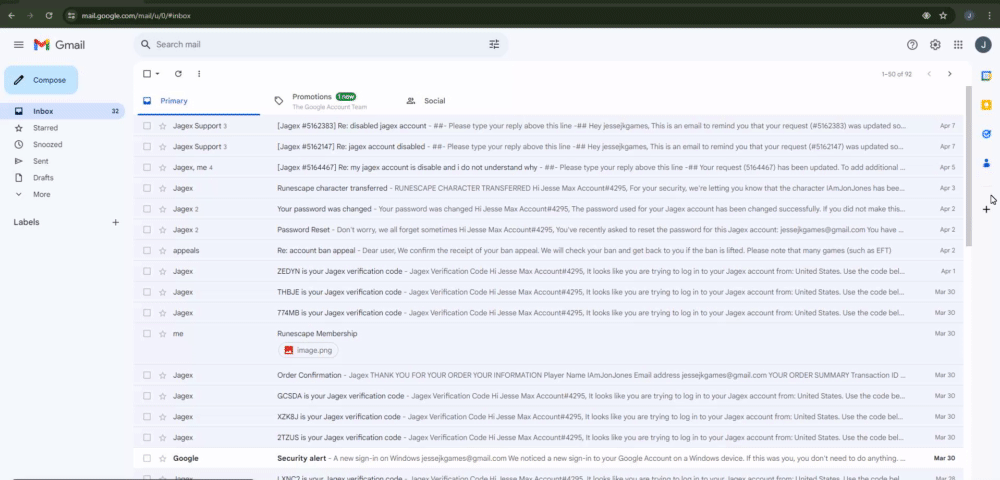1000x480 pixels.
Task: Open the More options three-dot menu
Action: tap(199, 74)
